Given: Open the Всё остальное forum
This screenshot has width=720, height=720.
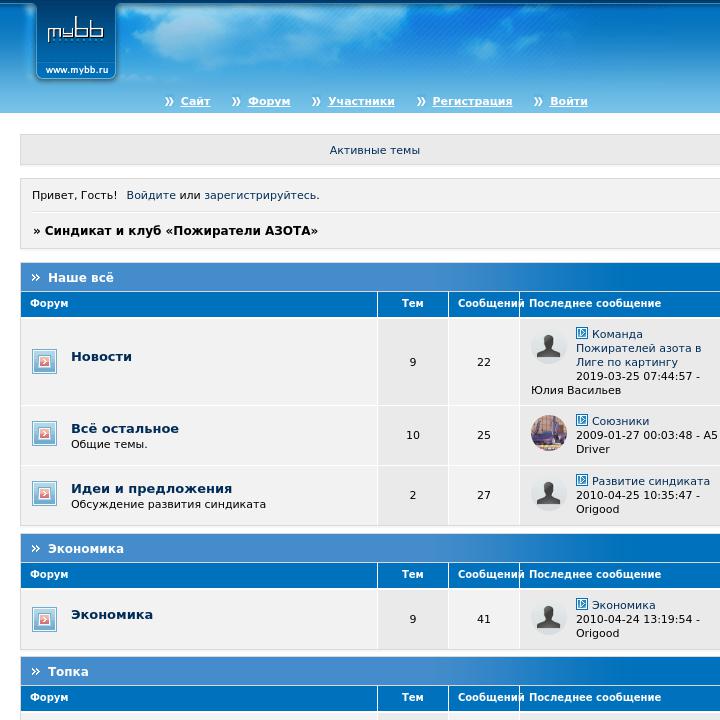Looking at the screenshot, I should click(125, 428).
